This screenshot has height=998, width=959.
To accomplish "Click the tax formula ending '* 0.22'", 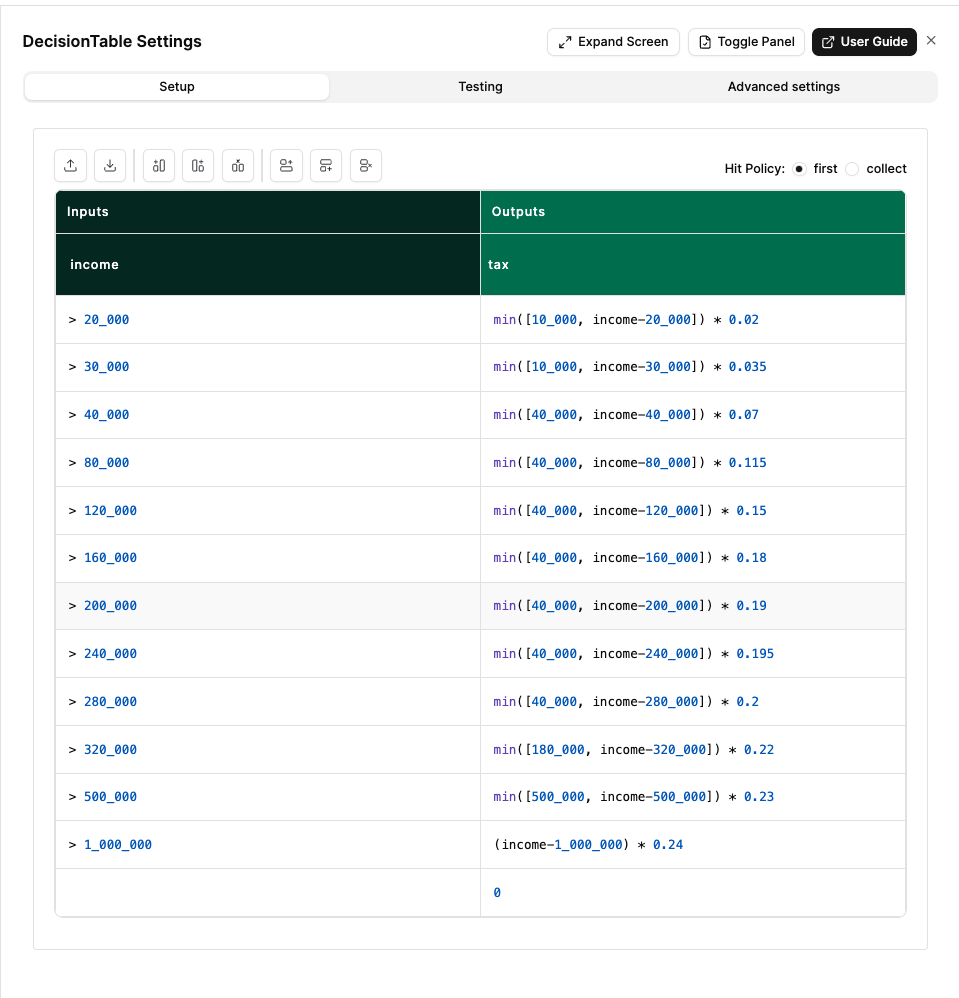I will point(693,750).
